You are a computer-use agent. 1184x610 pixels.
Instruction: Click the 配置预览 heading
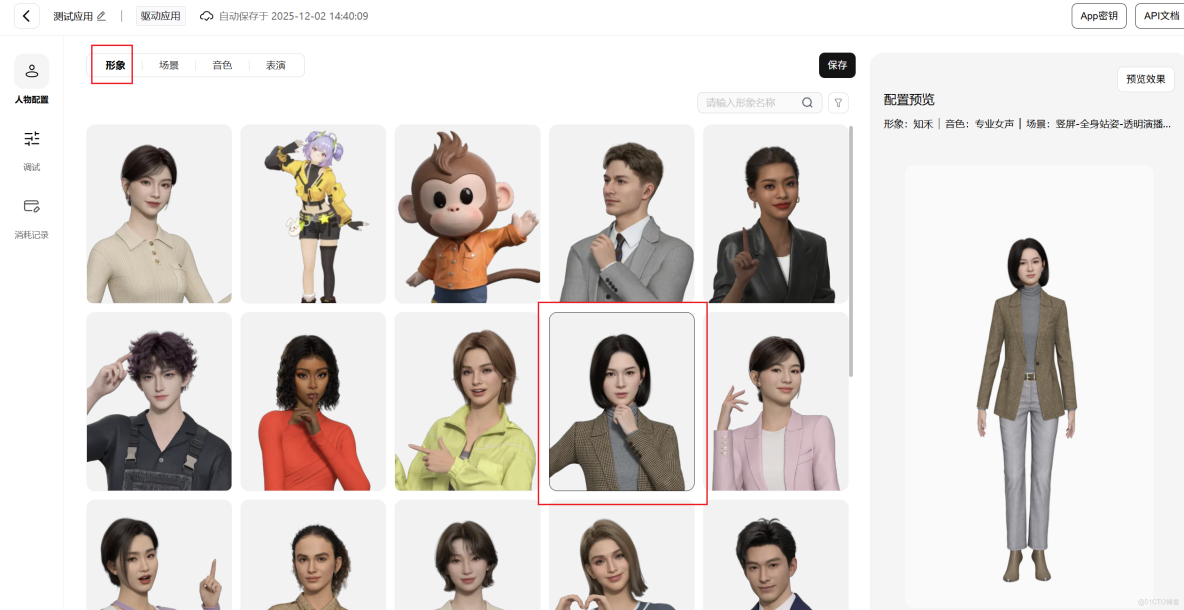click(909, 100)
